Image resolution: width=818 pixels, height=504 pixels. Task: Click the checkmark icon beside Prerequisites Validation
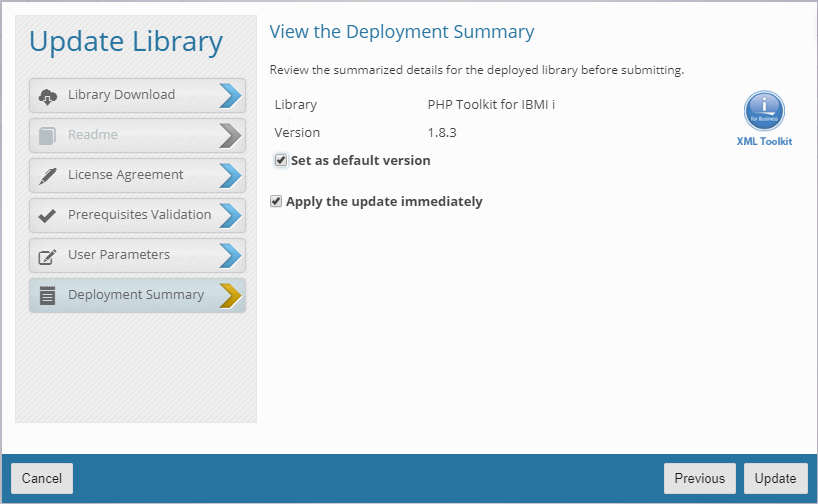point(47,216)
